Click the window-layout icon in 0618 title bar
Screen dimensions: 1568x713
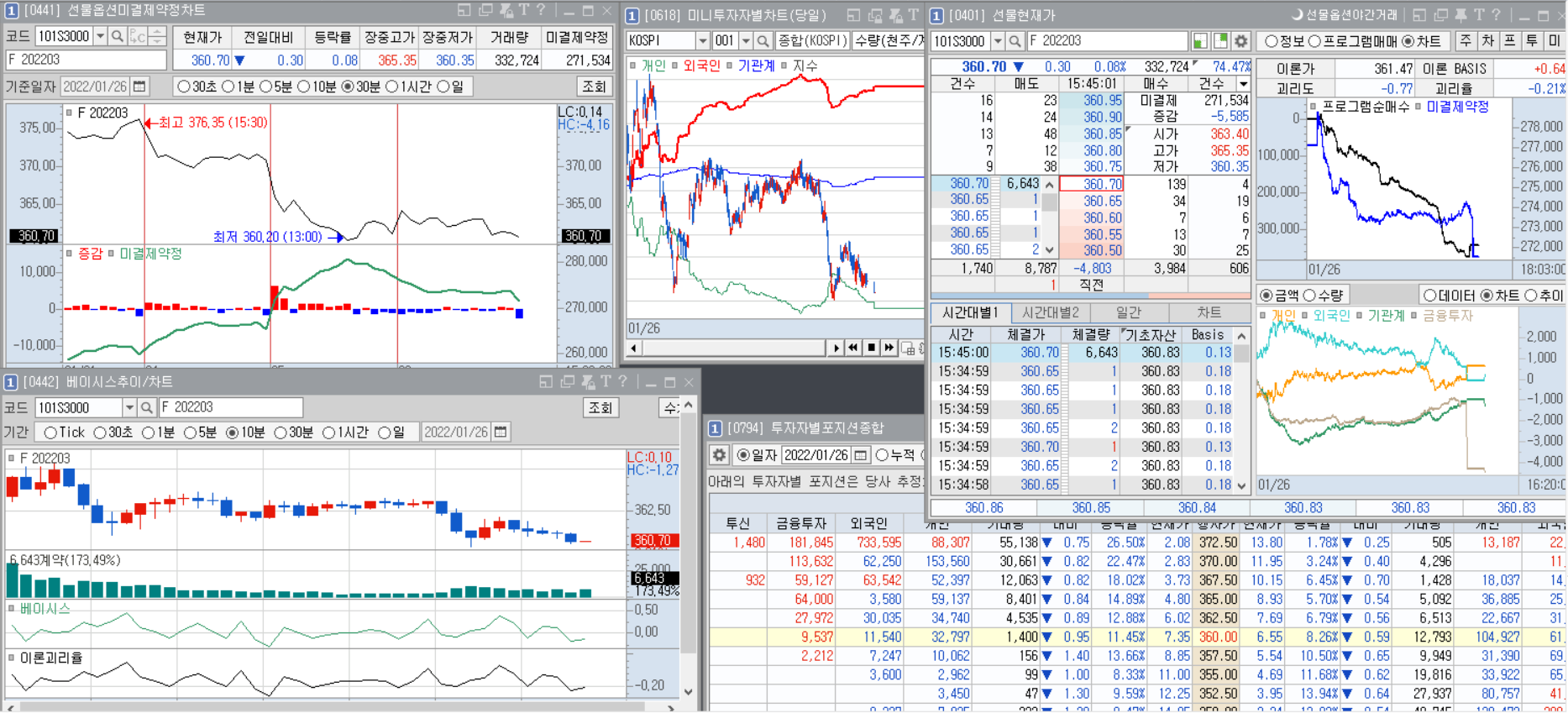[x=854, y=15]
